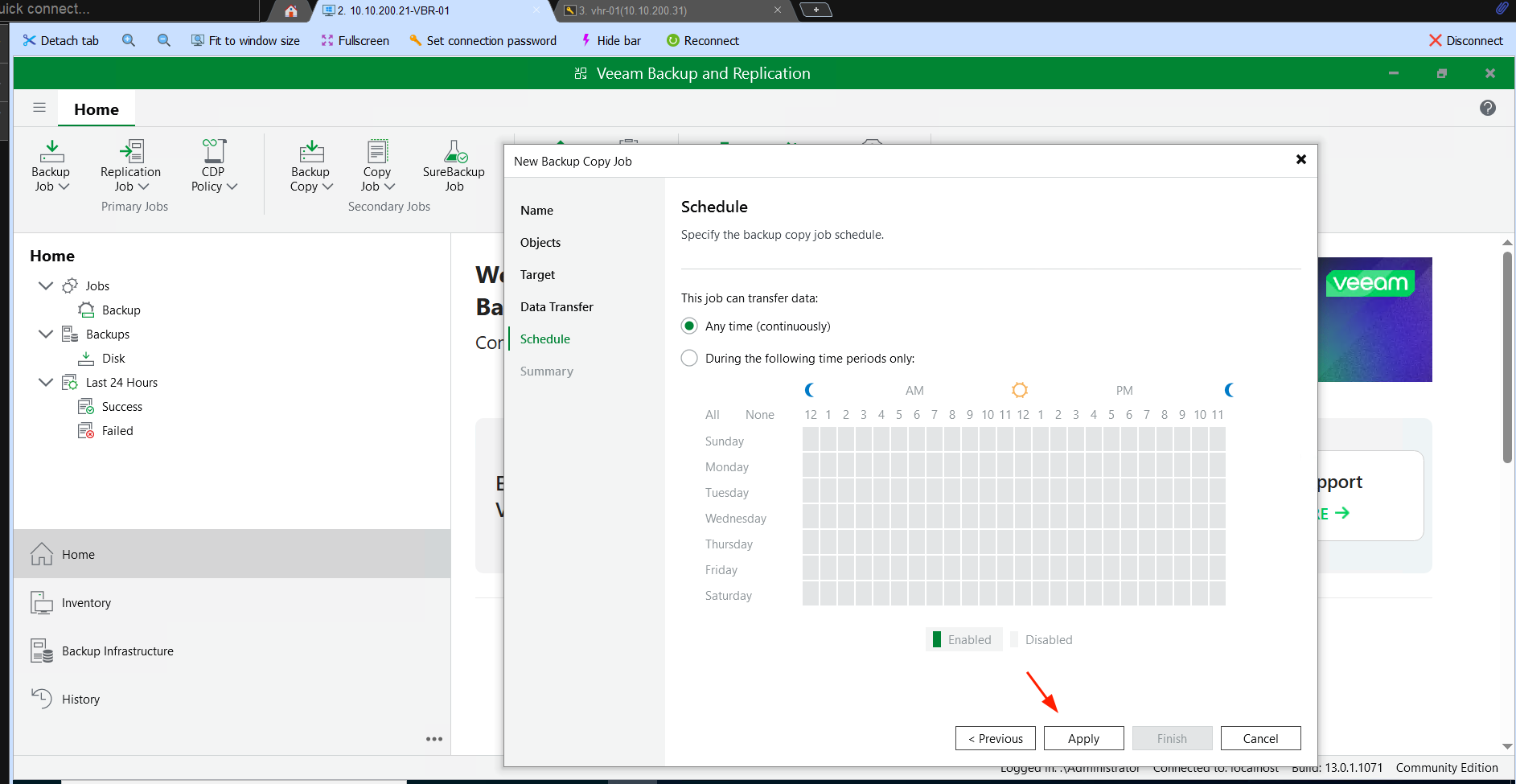Open the Home navigation view
The width and height of the screenshot is (1516, 784).
point(232,554)
